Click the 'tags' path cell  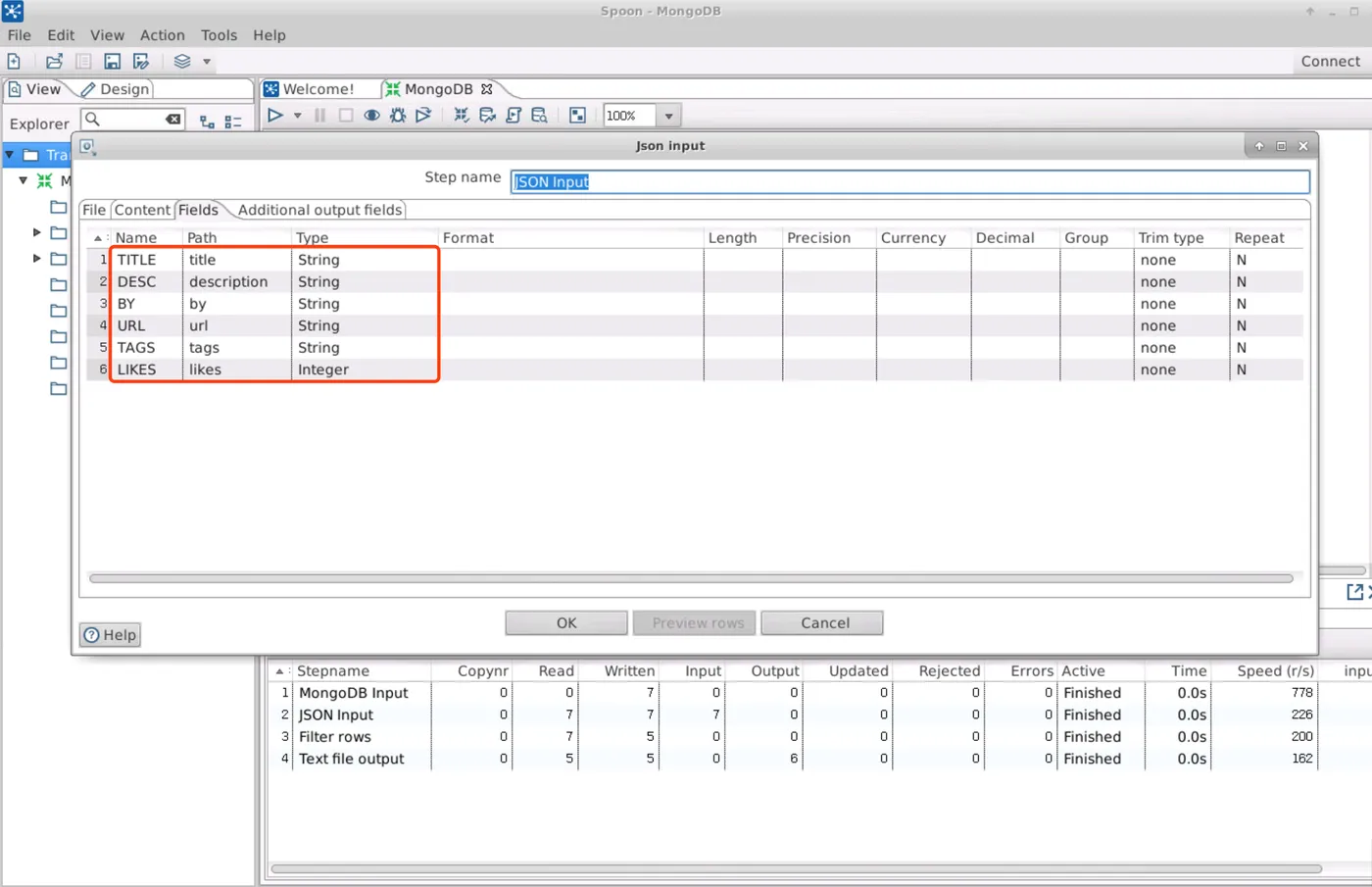click(x=237, y=348)
